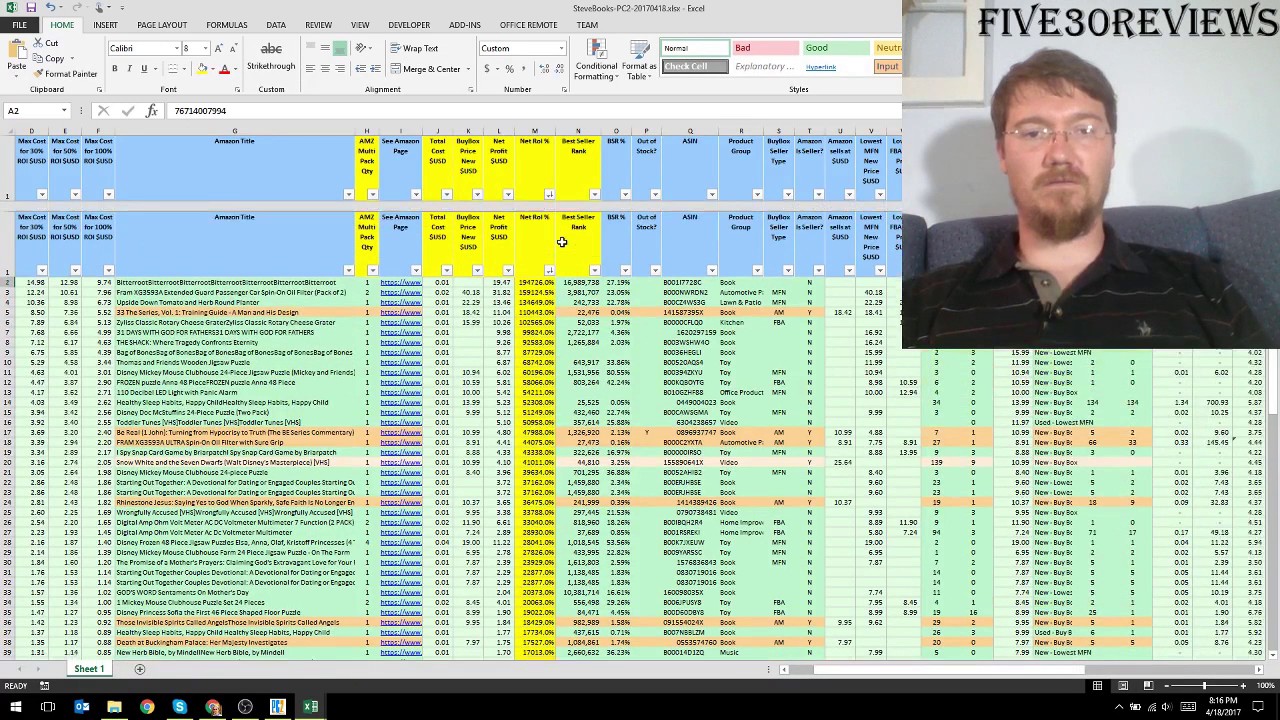Open the FORMULAS ribbon tab

pos(227,25)
